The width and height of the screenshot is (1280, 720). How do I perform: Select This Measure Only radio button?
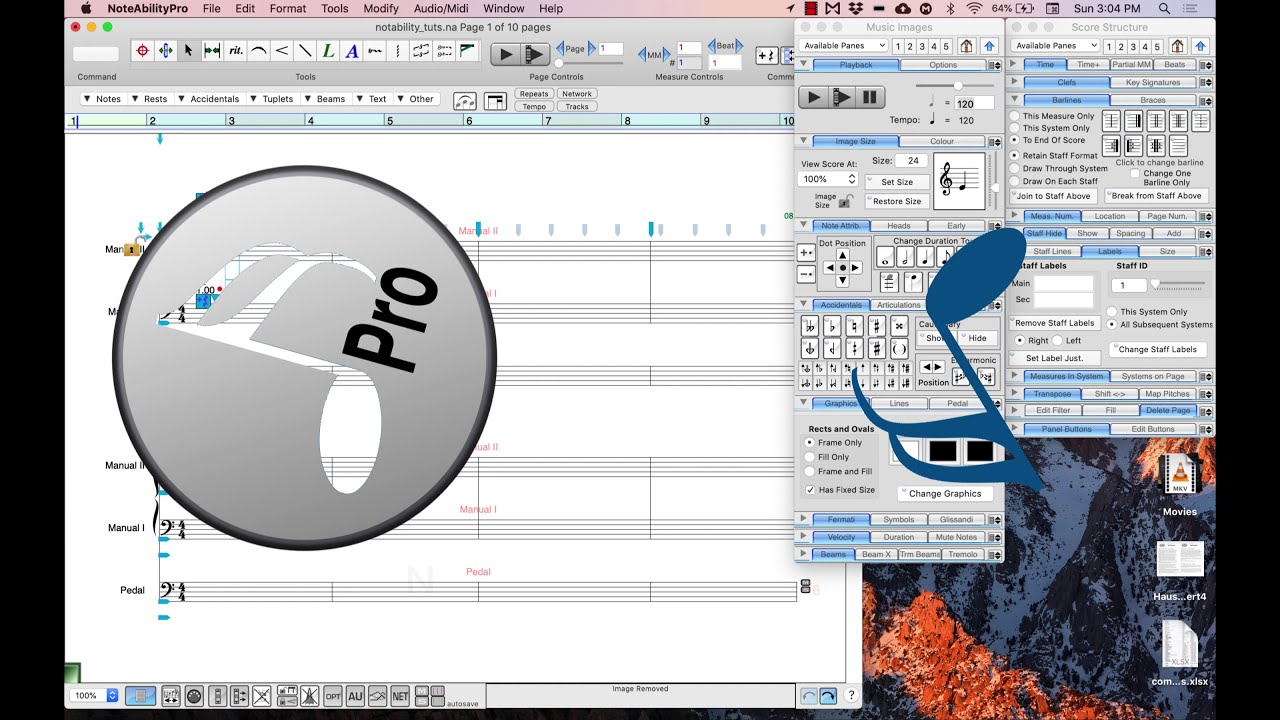click(1015, 116)
